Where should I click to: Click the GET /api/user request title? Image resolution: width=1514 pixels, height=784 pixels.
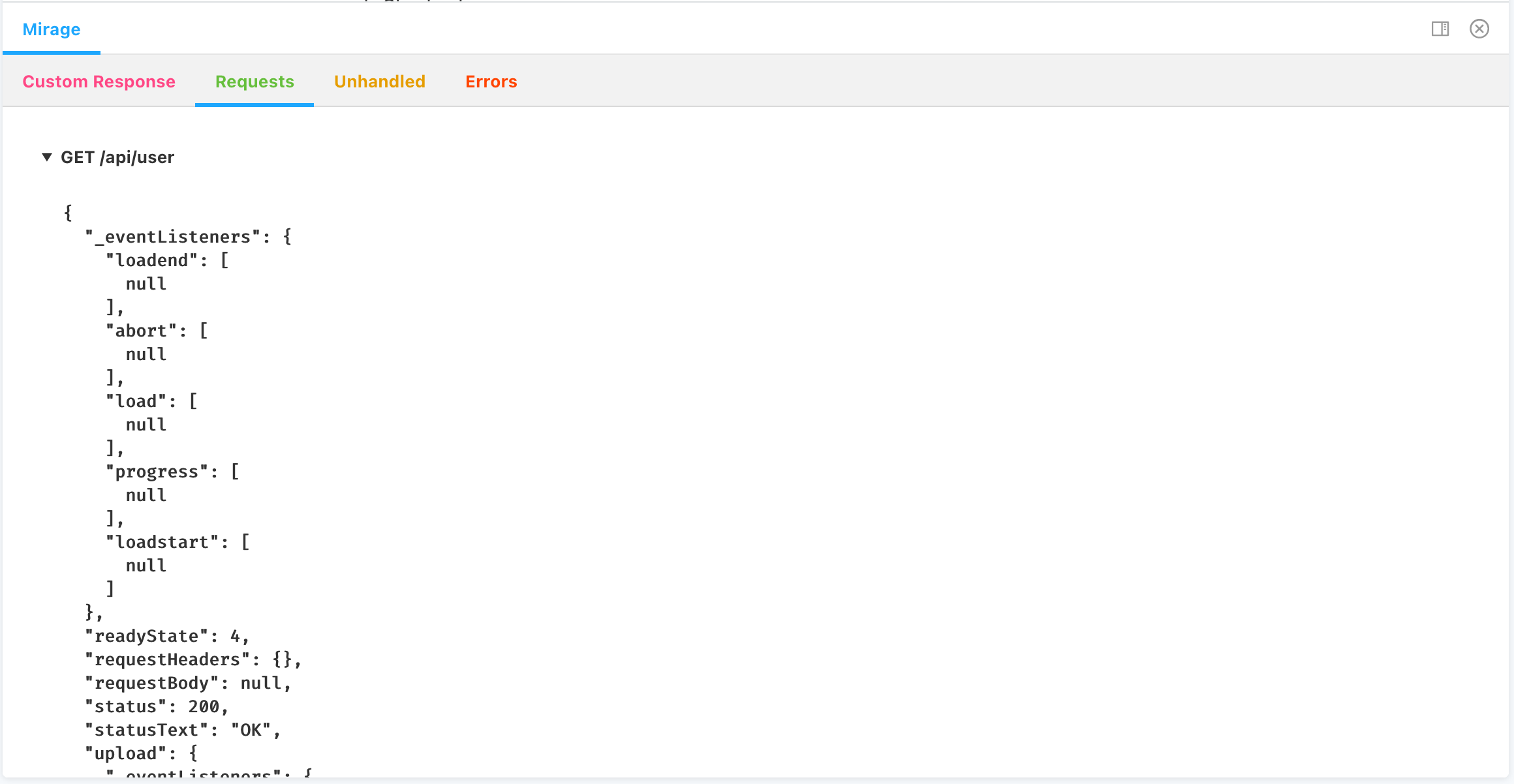click(x=117, y=157)
